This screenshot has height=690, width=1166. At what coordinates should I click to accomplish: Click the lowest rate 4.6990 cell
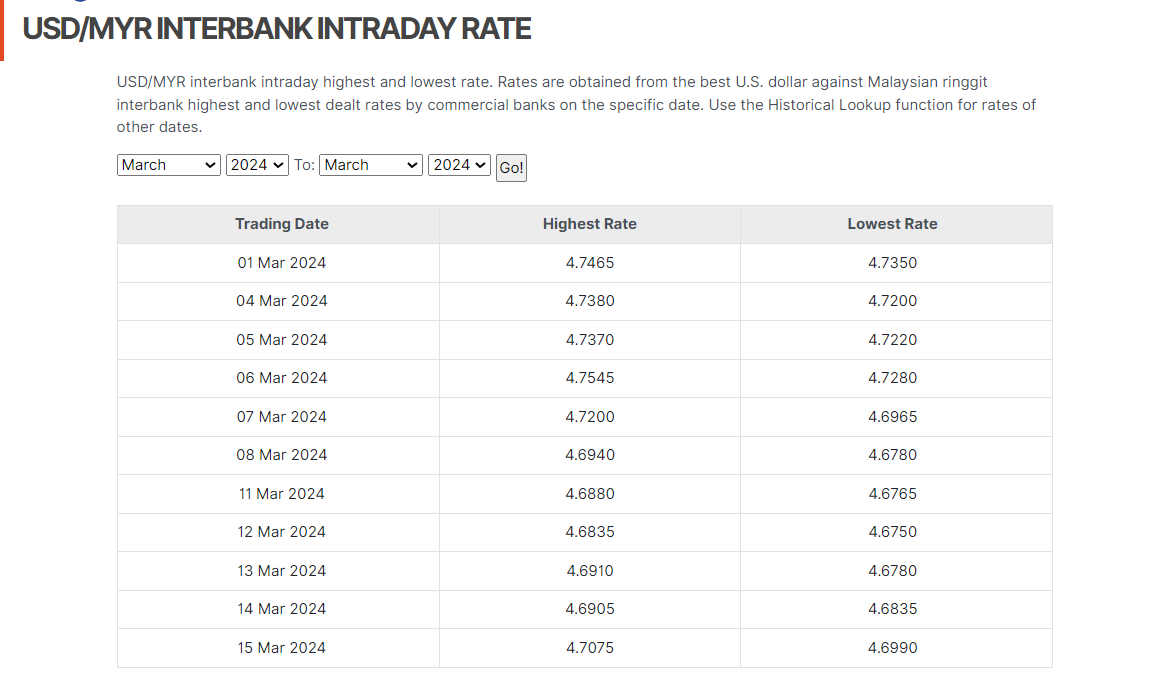point(892,648)
